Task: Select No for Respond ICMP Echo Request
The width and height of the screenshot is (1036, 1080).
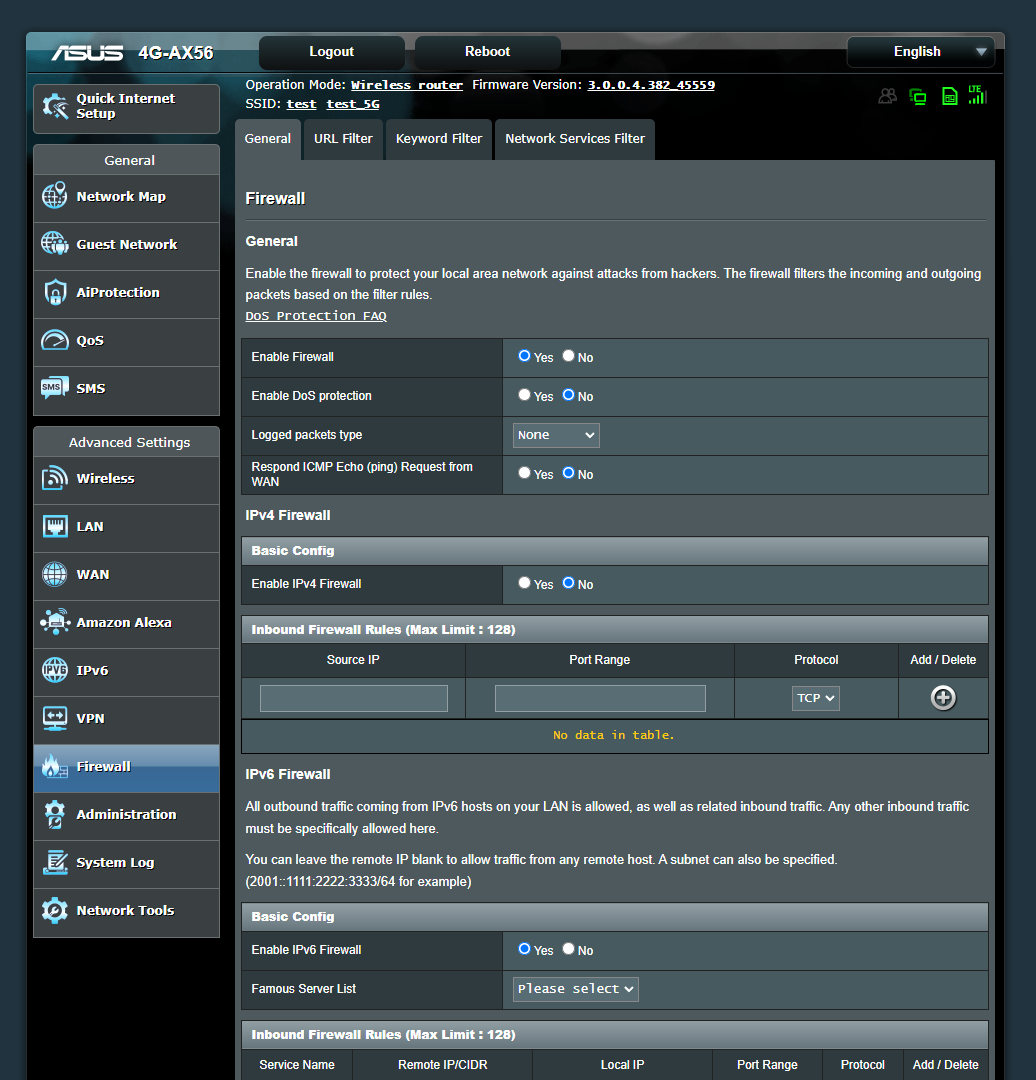Action: click(x=568, y=472)
